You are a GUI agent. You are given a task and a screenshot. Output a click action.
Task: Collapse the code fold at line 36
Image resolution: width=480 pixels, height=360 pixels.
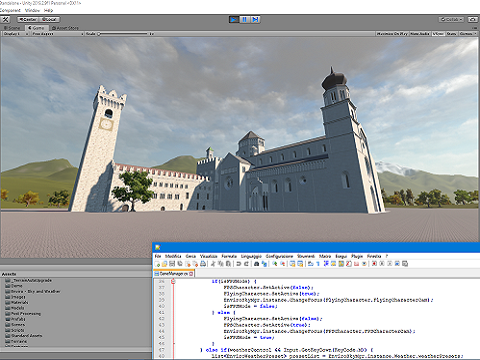173,281
